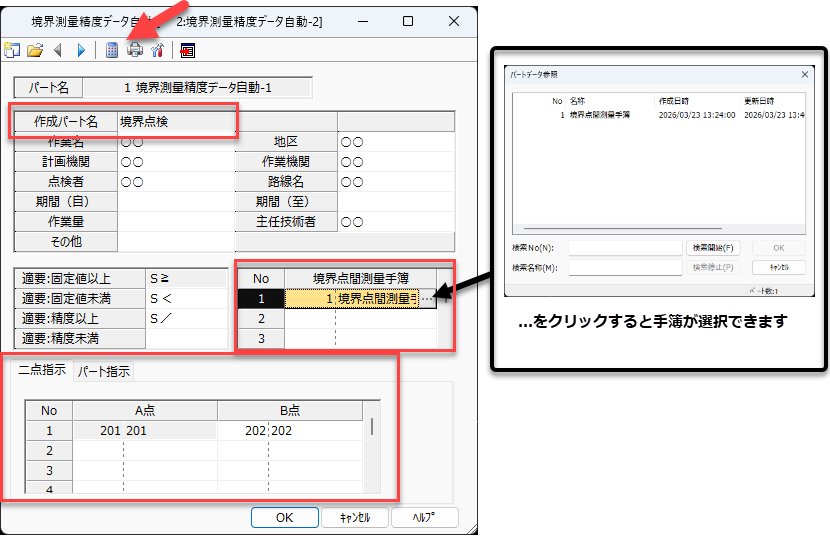
Task: Click the printer icon in toolbar
Action: pos(135,50)
